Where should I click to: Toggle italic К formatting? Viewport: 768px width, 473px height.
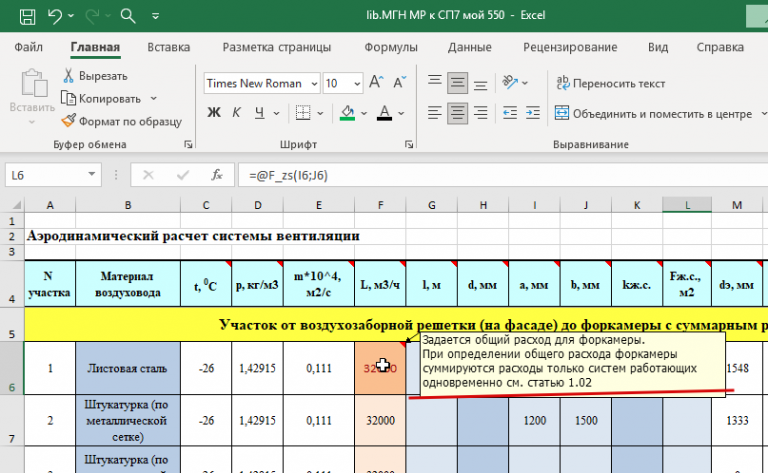pyautogui.click(x=236, y=113)
